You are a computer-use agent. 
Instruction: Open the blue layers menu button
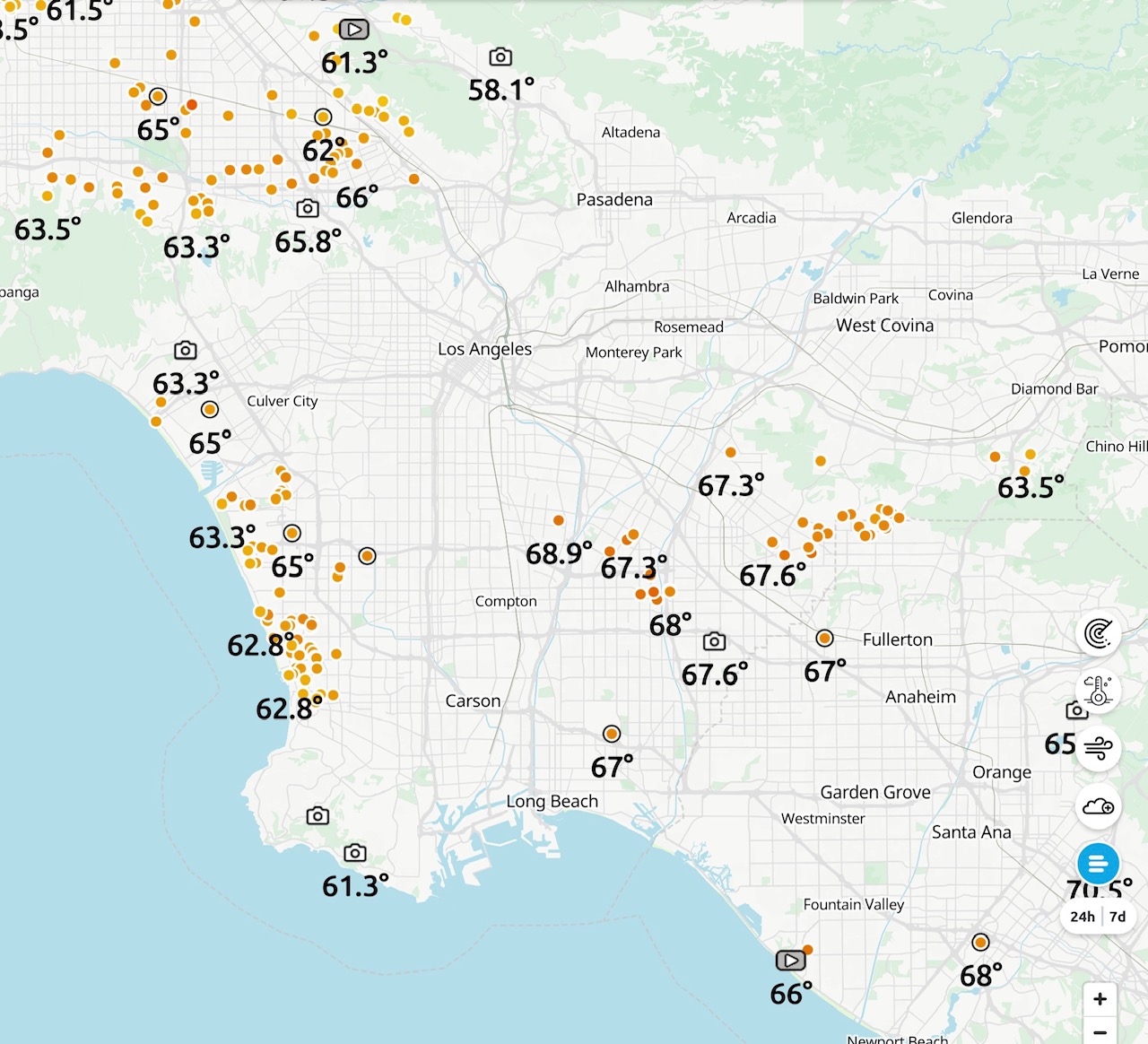[x=1098, y=865]
